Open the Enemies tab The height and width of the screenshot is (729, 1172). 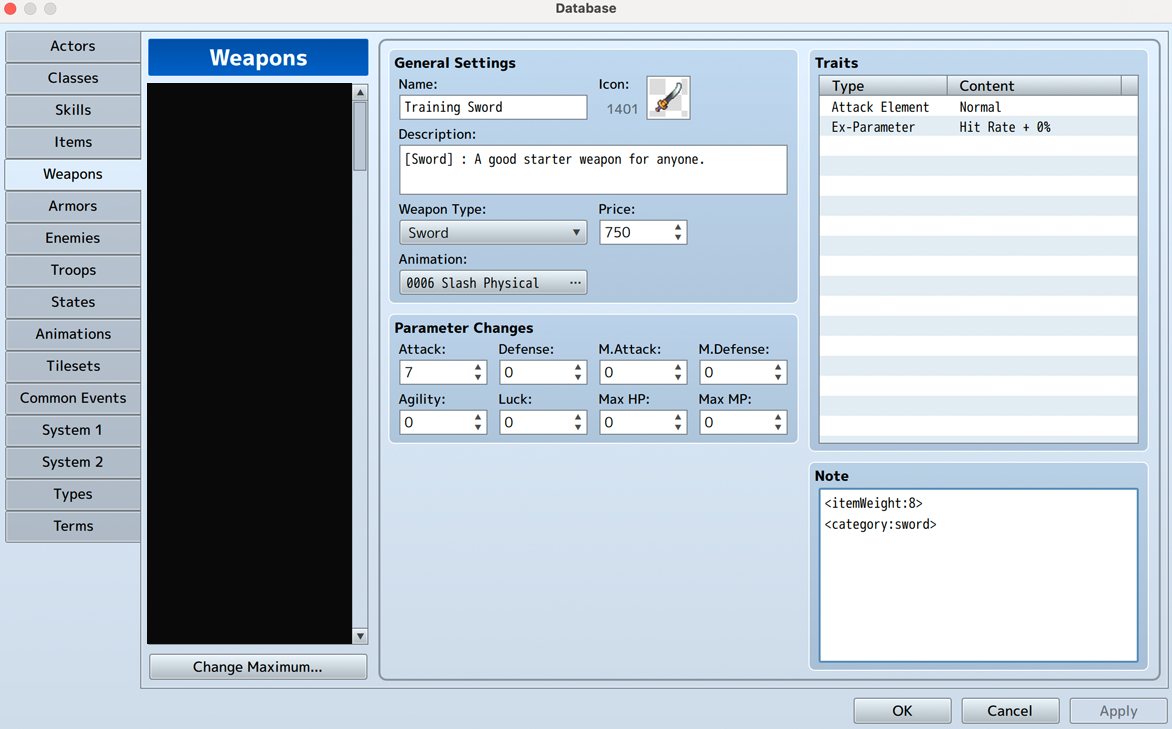73,238
